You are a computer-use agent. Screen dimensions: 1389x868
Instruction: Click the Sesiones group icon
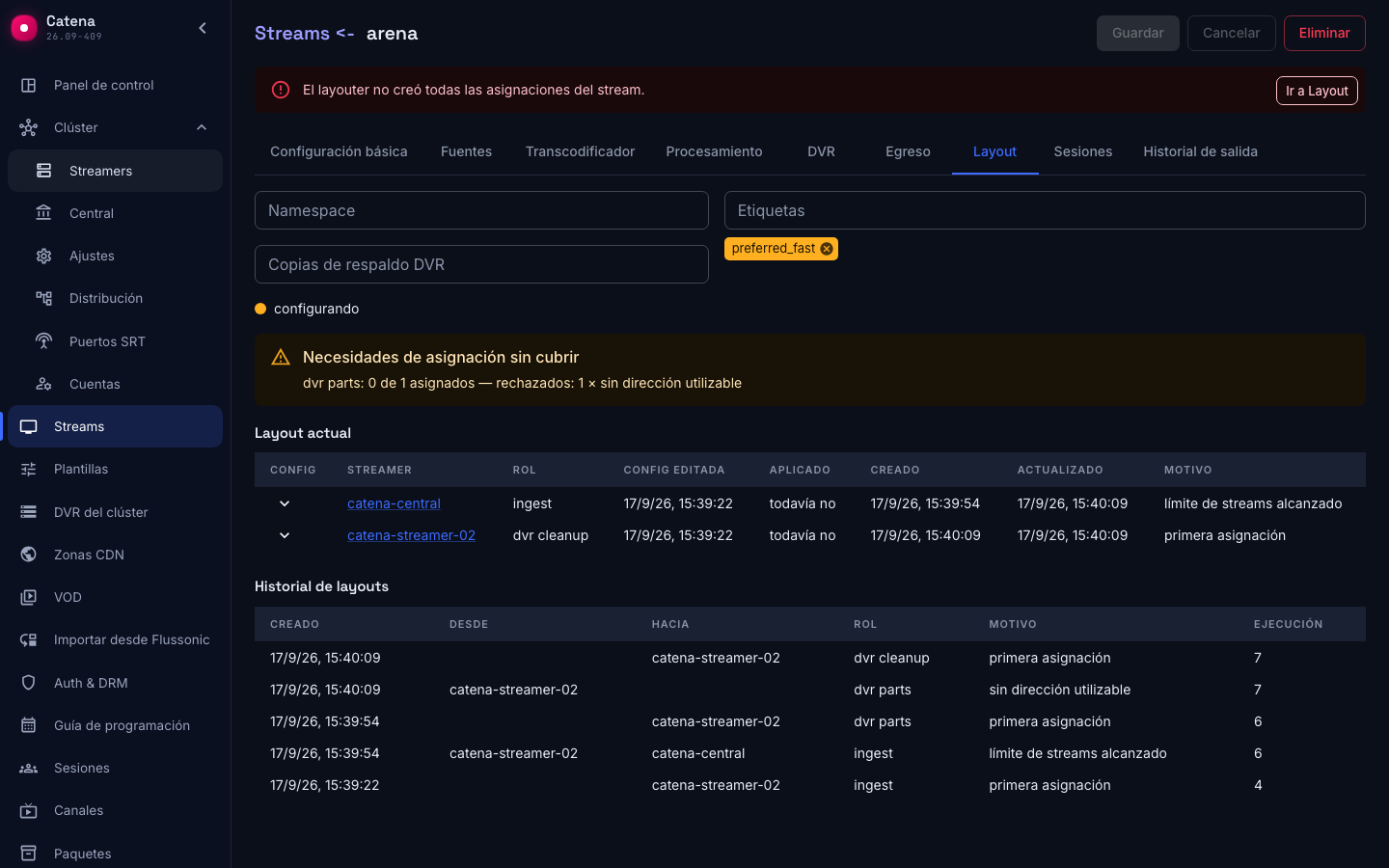point(29,768)
